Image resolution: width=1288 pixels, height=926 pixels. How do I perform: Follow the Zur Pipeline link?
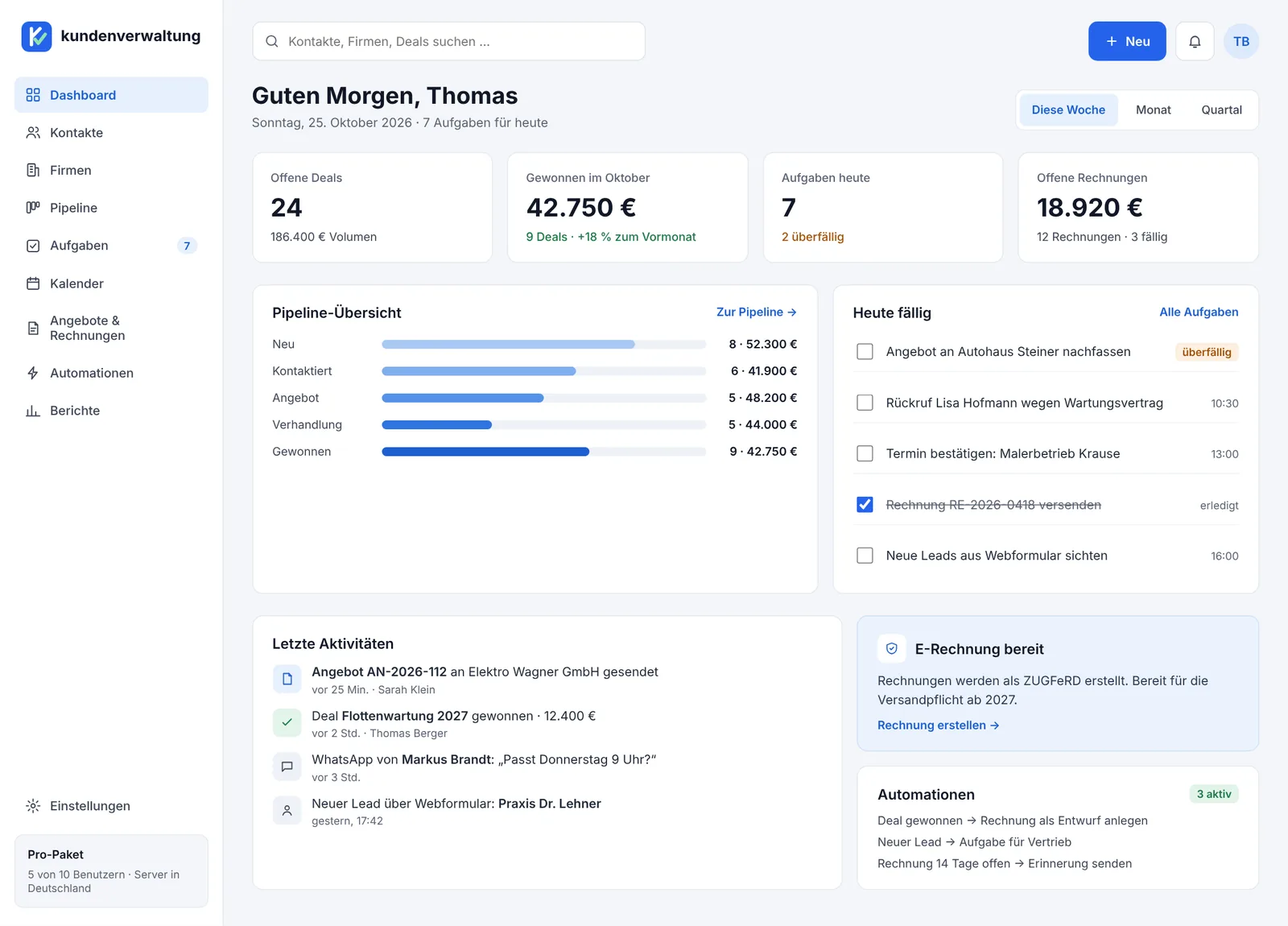(757, 312)
